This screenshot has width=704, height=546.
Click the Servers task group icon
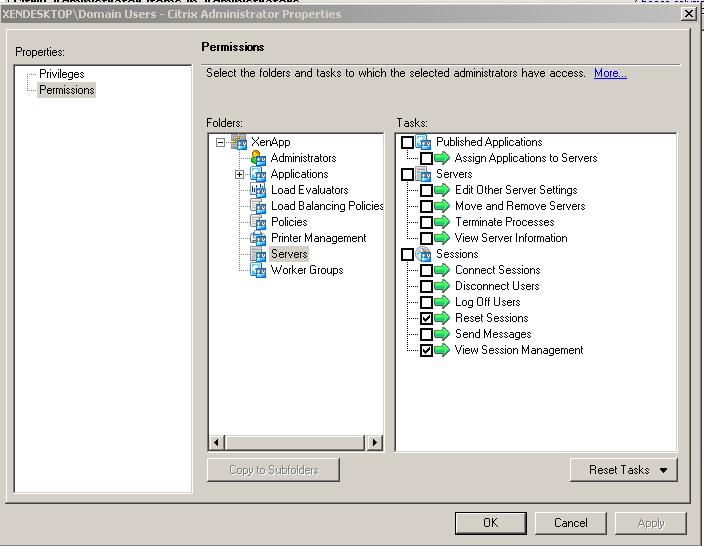tap(423, 174)
